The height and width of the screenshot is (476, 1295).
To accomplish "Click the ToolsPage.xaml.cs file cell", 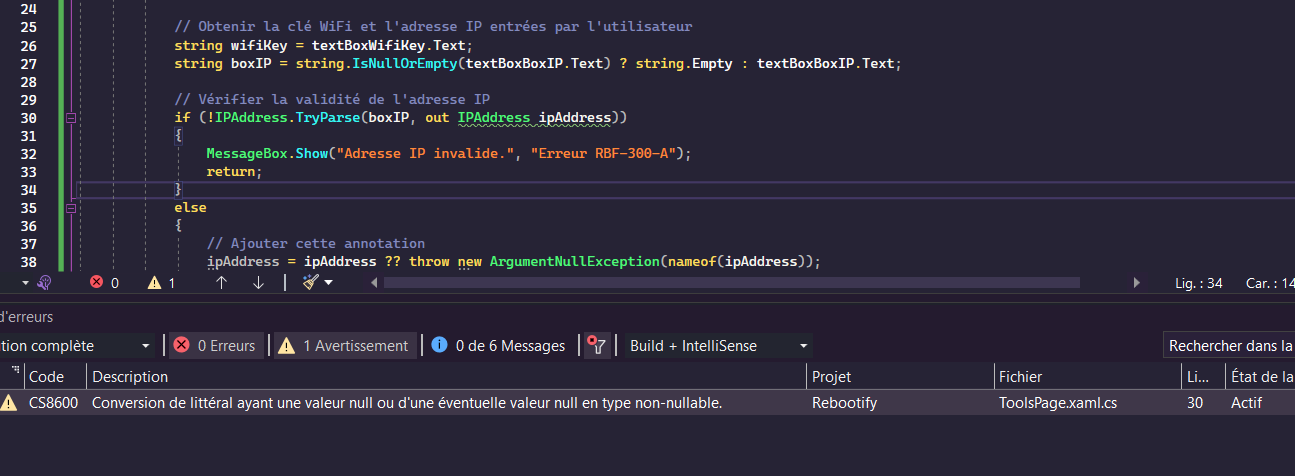I will (x=1058, y=403).
